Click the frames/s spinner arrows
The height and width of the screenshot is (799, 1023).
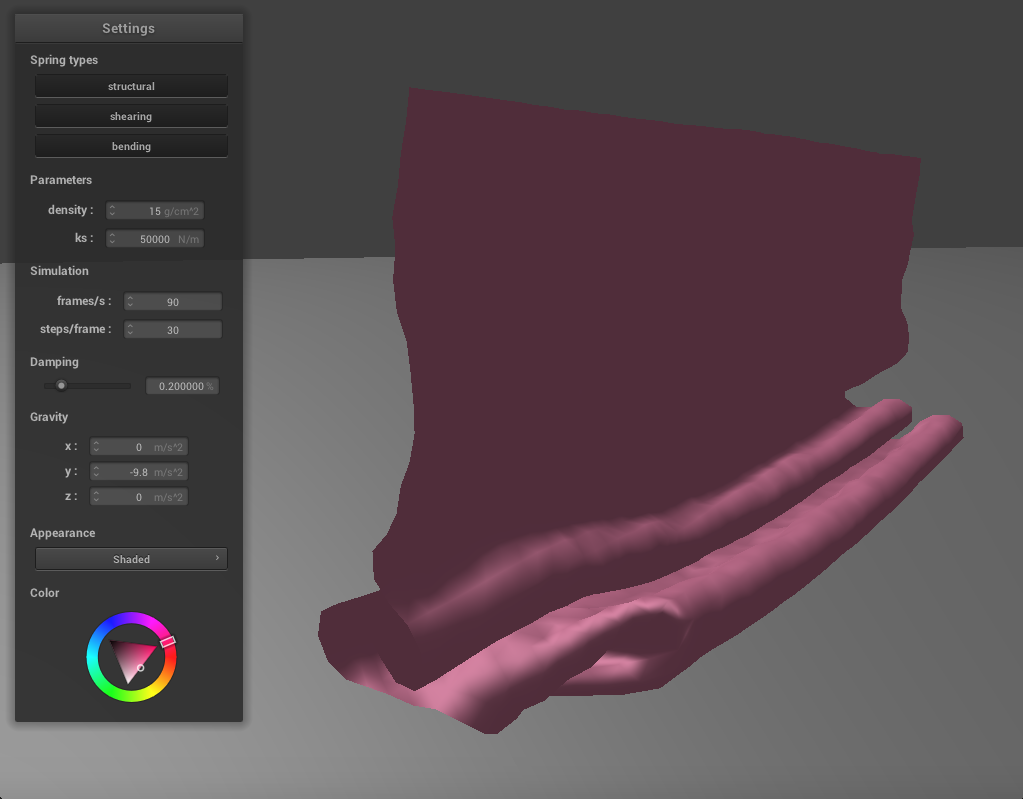129,302
